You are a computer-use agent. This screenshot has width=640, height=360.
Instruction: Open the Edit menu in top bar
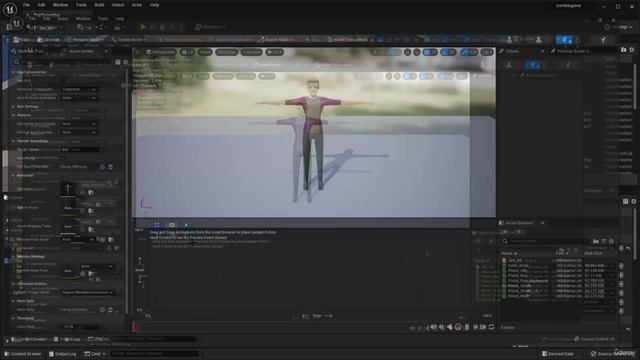click(x=41, y=5)
